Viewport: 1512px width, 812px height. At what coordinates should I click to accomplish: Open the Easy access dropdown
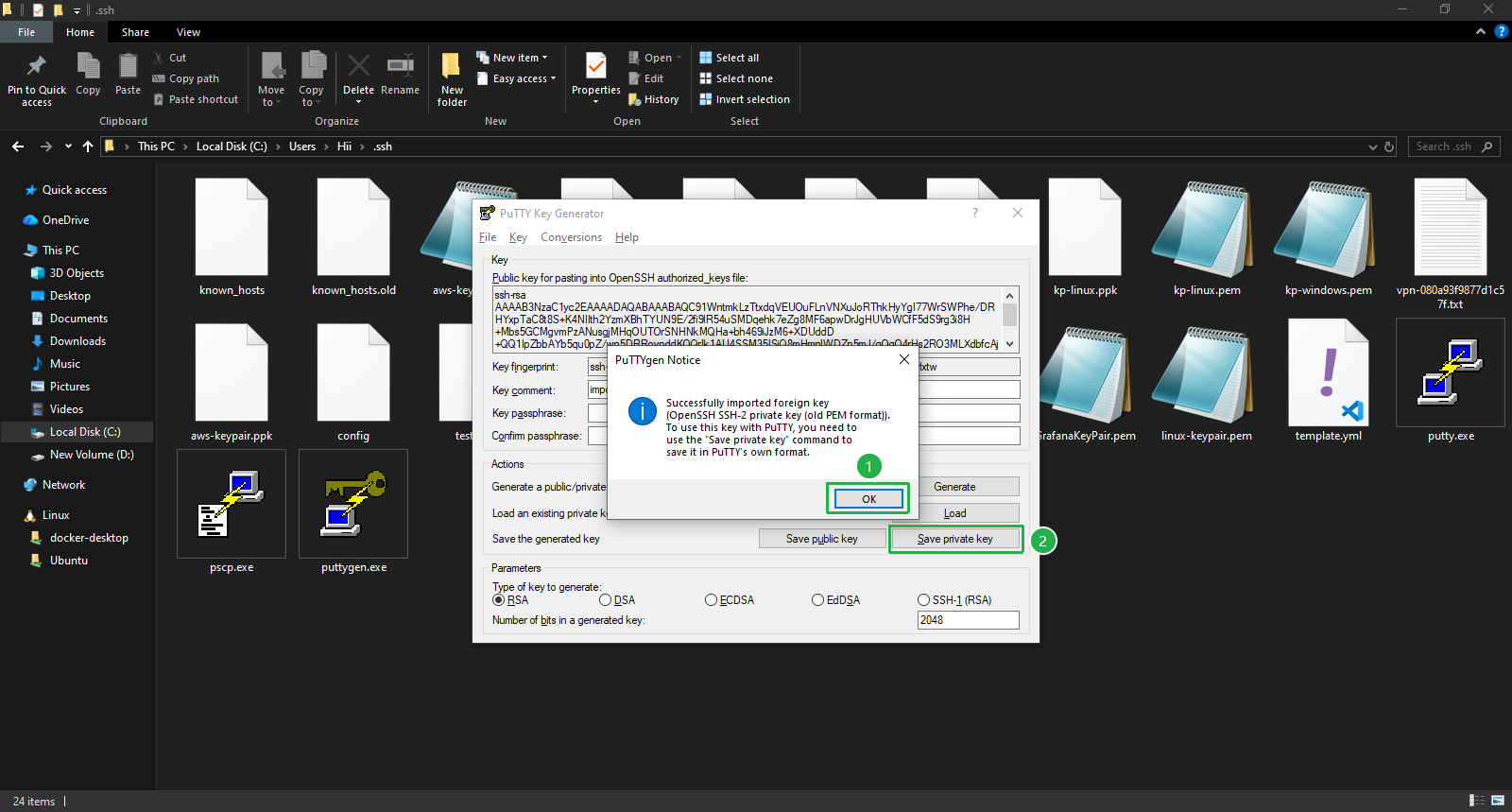click(515, 78)
